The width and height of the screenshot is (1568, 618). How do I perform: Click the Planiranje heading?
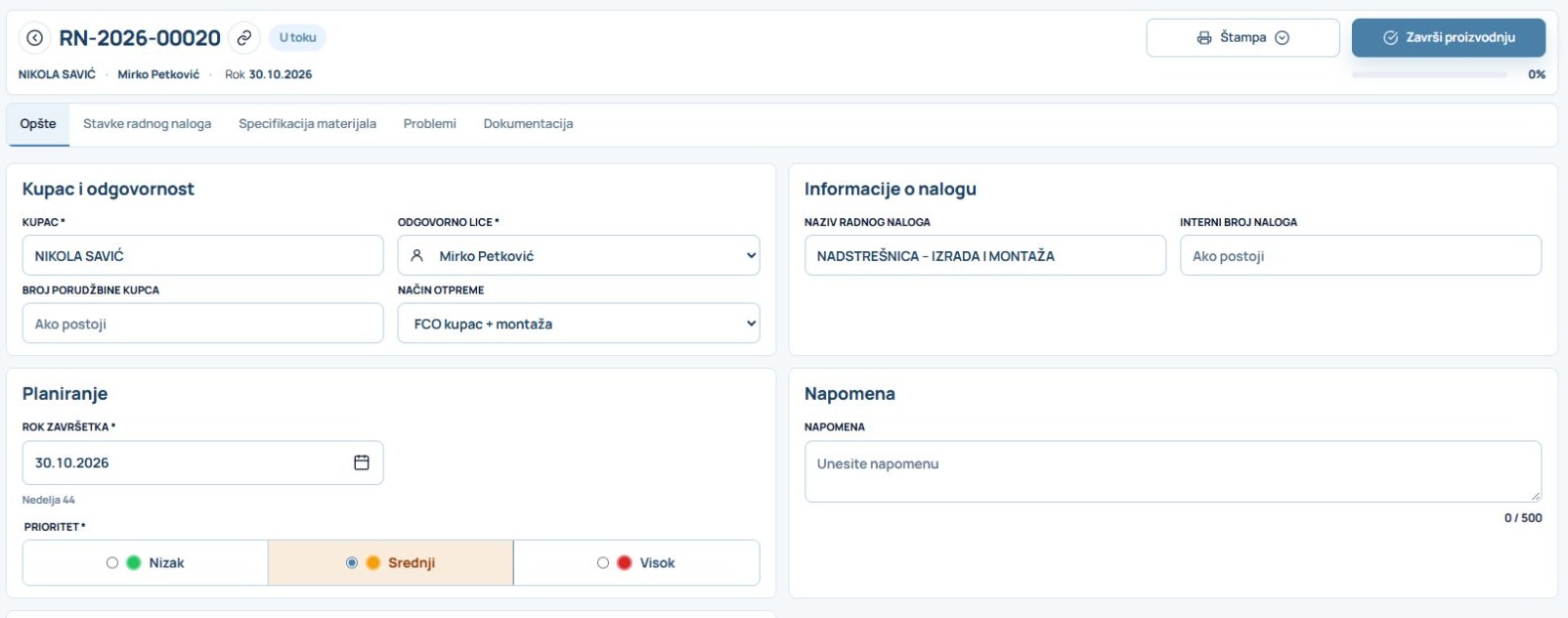65,394
